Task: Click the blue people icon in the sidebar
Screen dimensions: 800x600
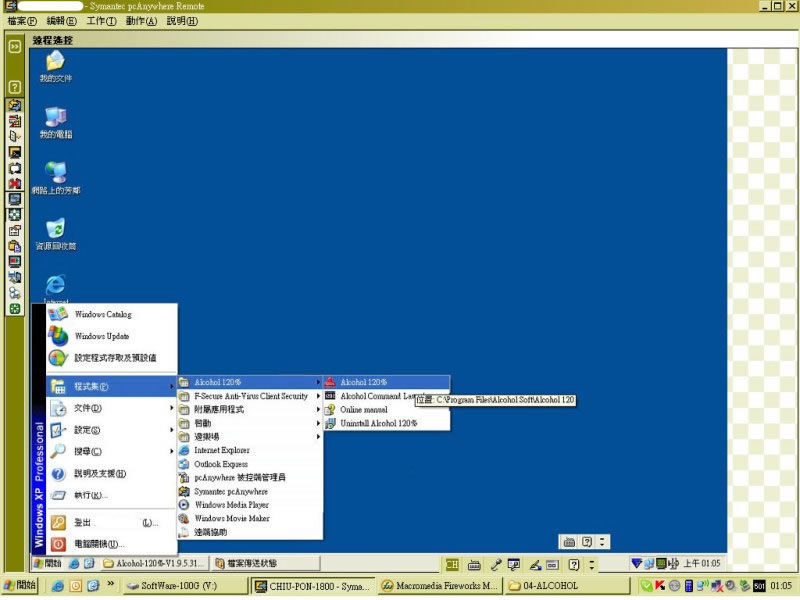Action: [15, 293]
